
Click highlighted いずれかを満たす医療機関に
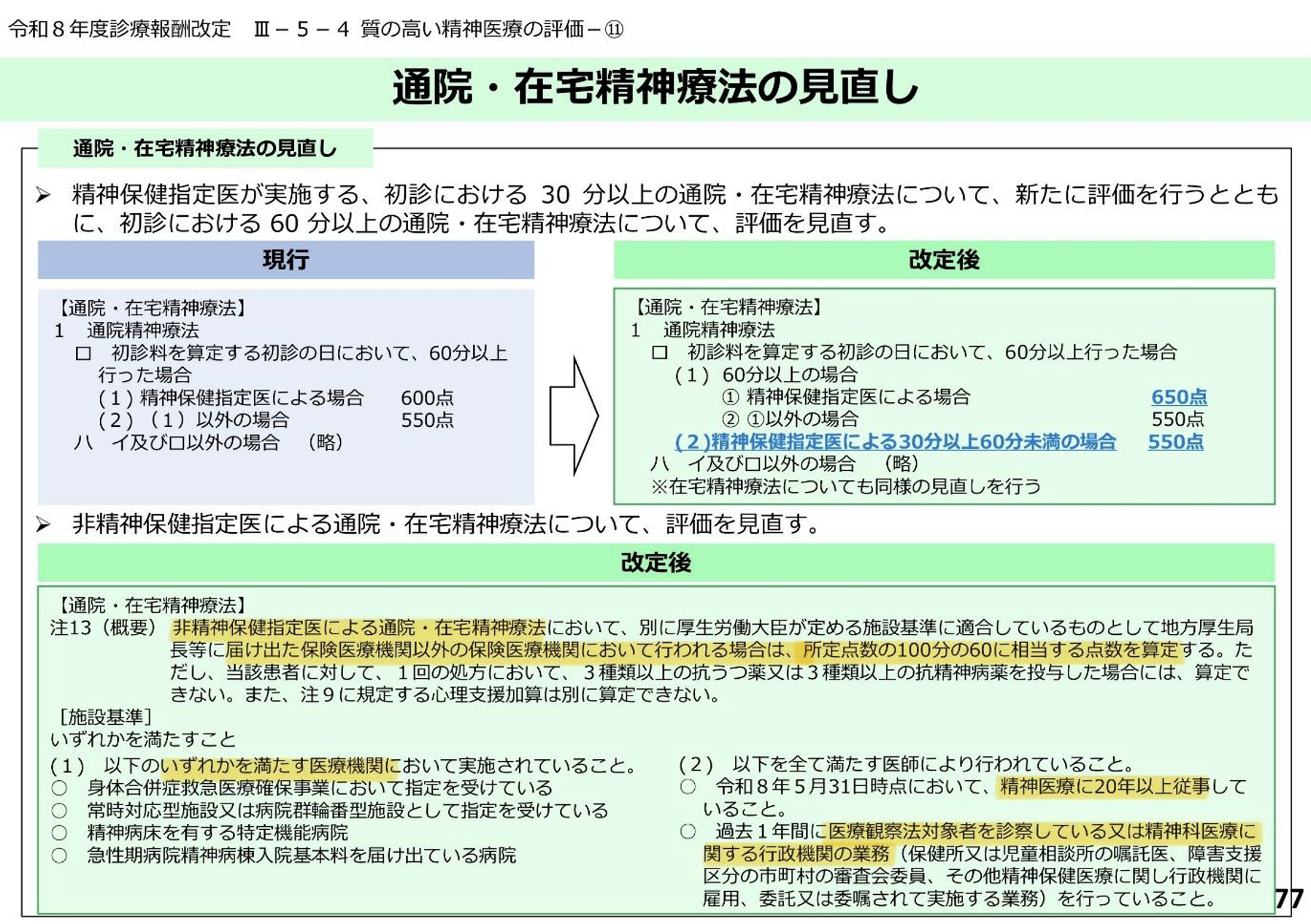[x=280, y=766]
